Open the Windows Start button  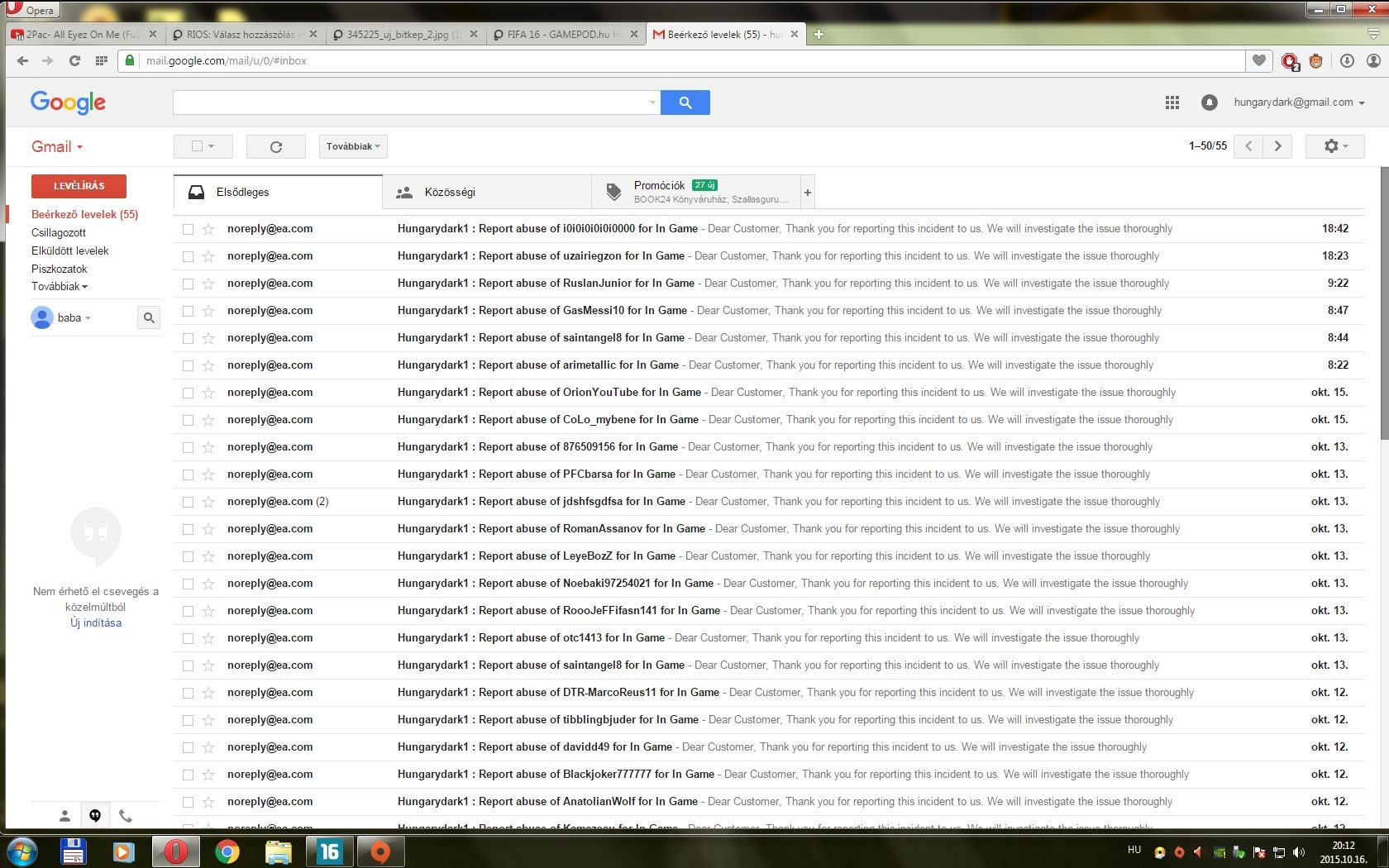[x=21, y=851]
